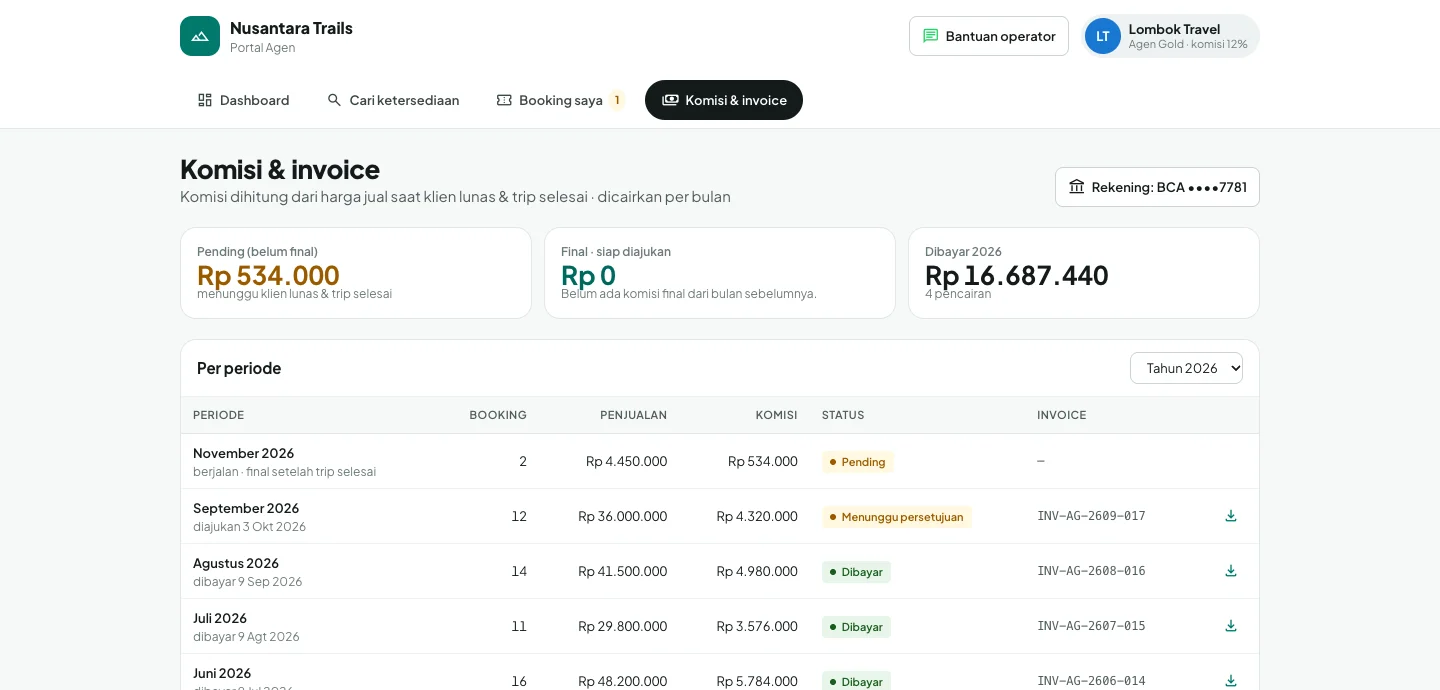
Task: Click invoice number INV-AG-2607-015
Action: (x=1091, y=626)
